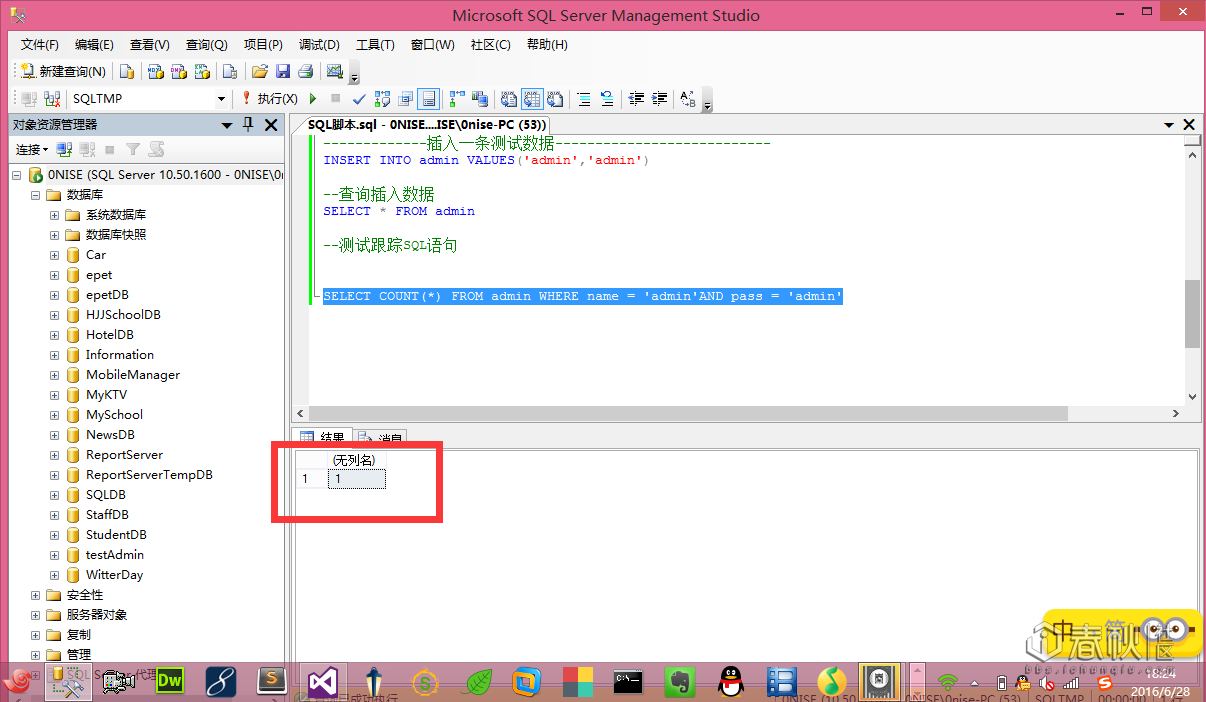Click Connect Object Explorer computer icon
1206x702 pixels.
click(64, 149)
